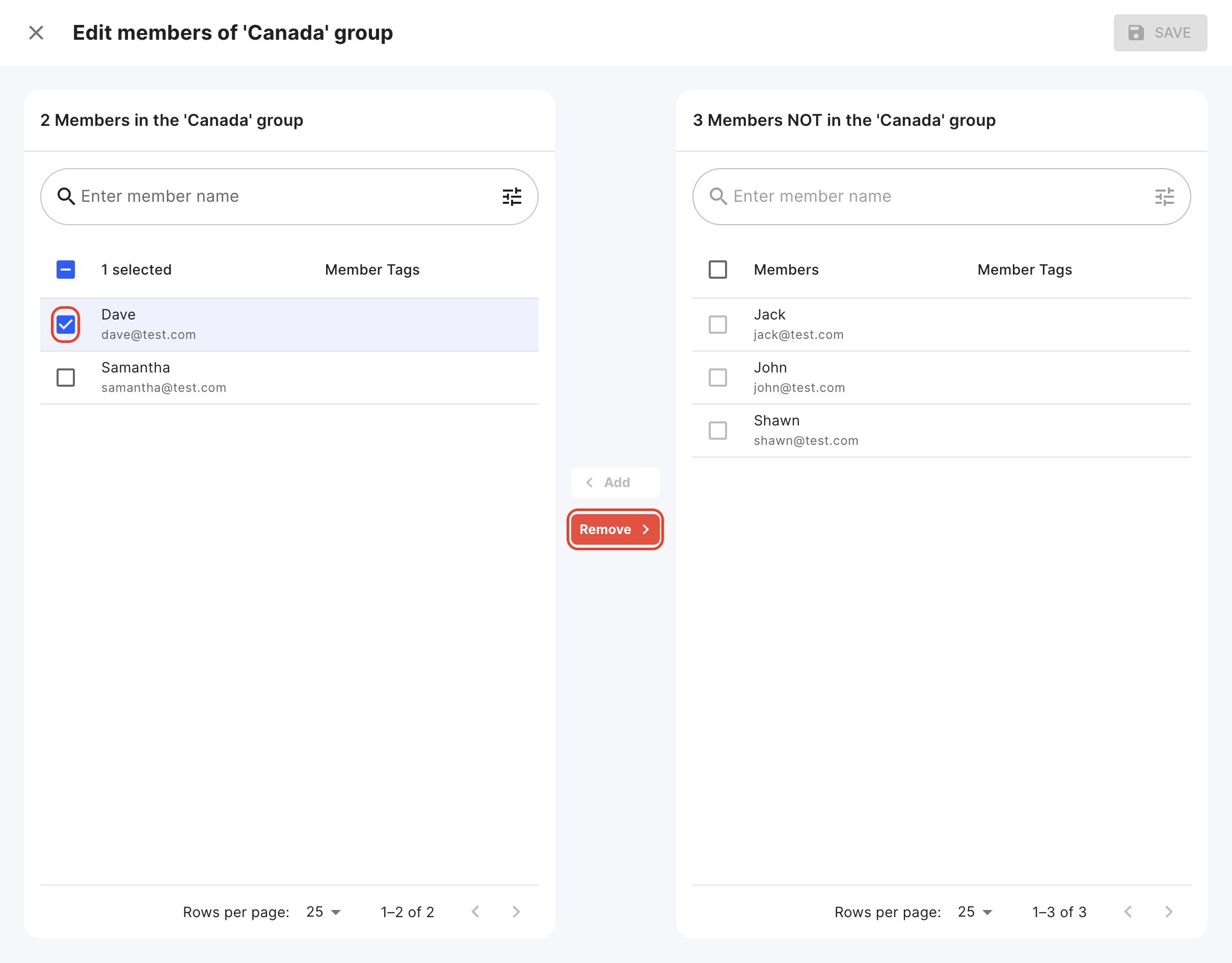Click the '1–2 of 2' pagination text
Viewport: 1232px width, 963px height.
(x=407, y=912)
